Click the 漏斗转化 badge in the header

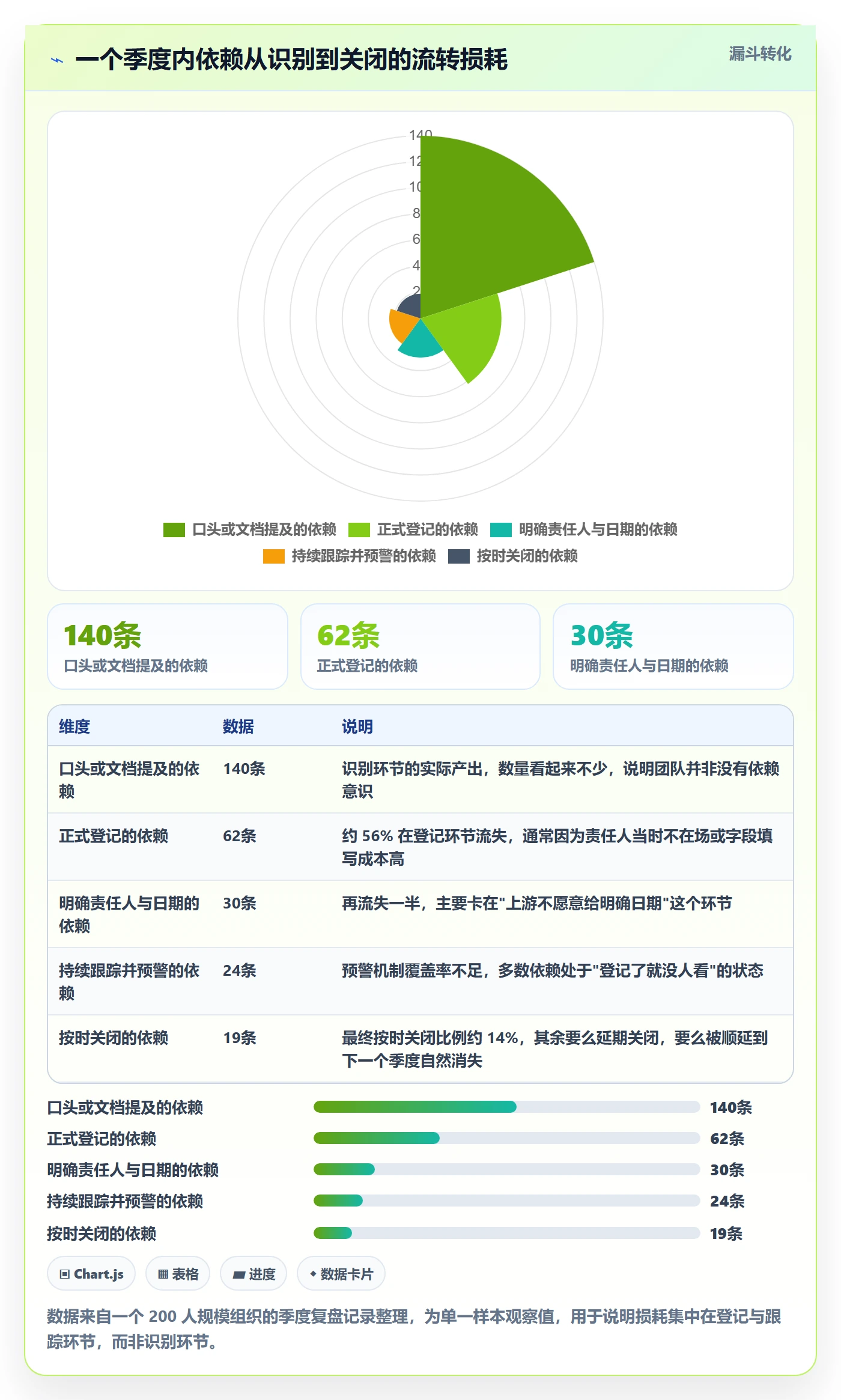tap(760, 54)
